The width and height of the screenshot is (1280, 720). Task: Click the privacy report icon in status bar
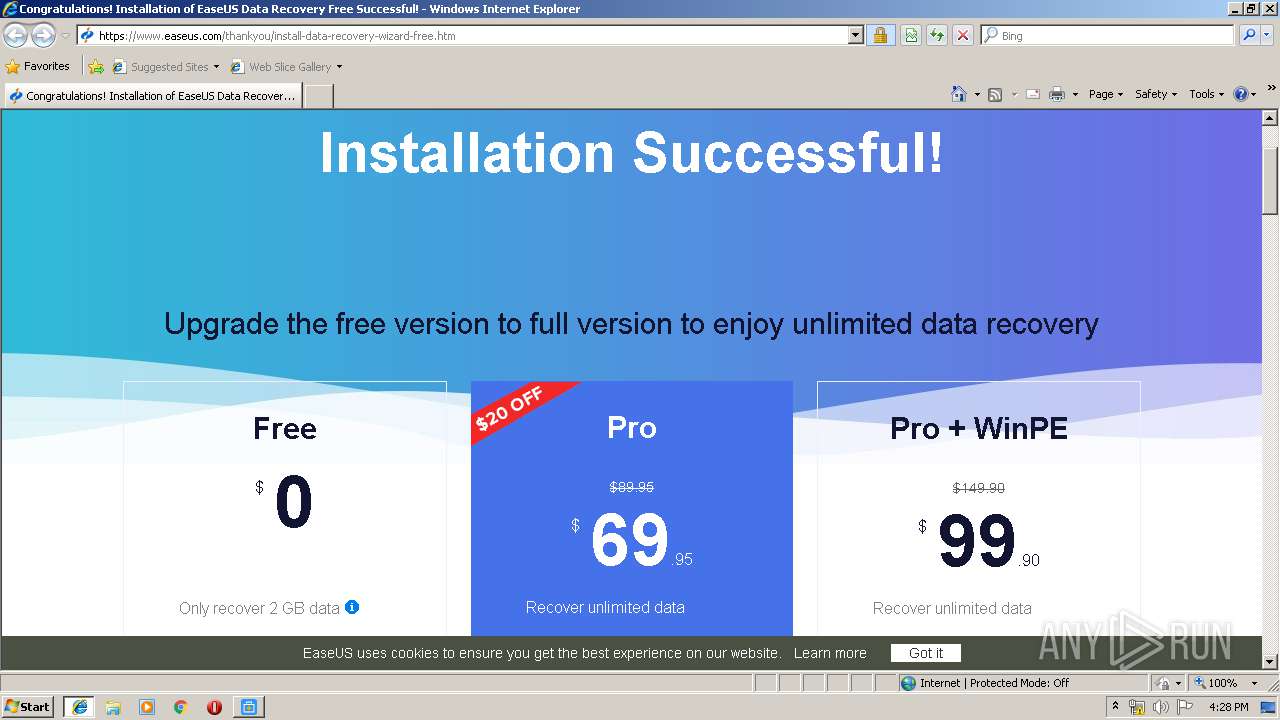click(1164, 683)
